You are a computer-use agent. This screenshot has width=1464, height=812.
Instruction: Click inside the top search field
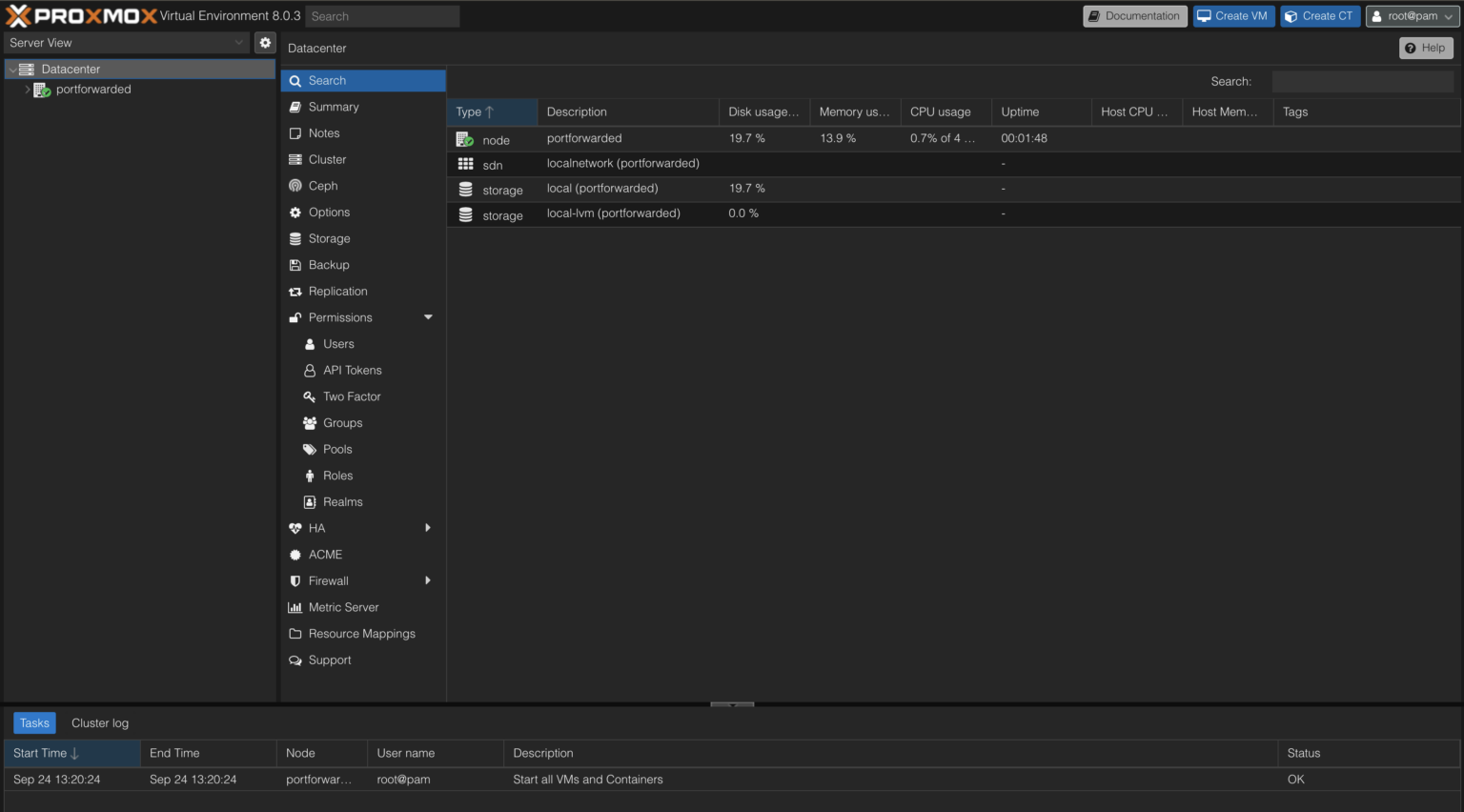[x=381, y=15]
